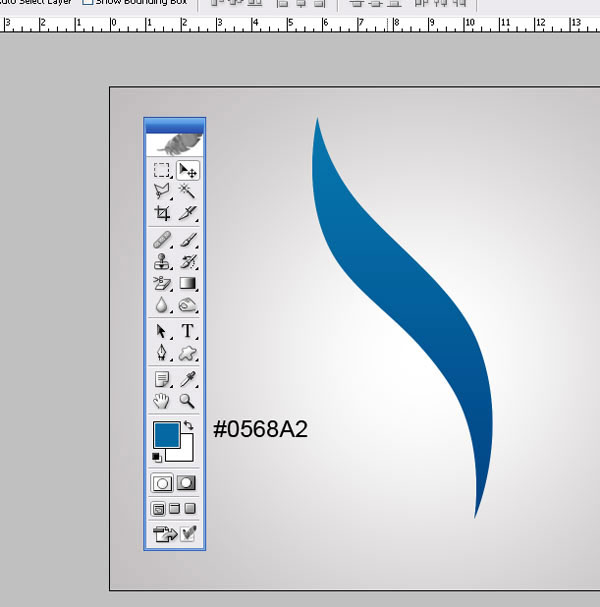The height and width of the screenshot is (607, 600).
Task: Select the Hand tool
Action: 161,401
